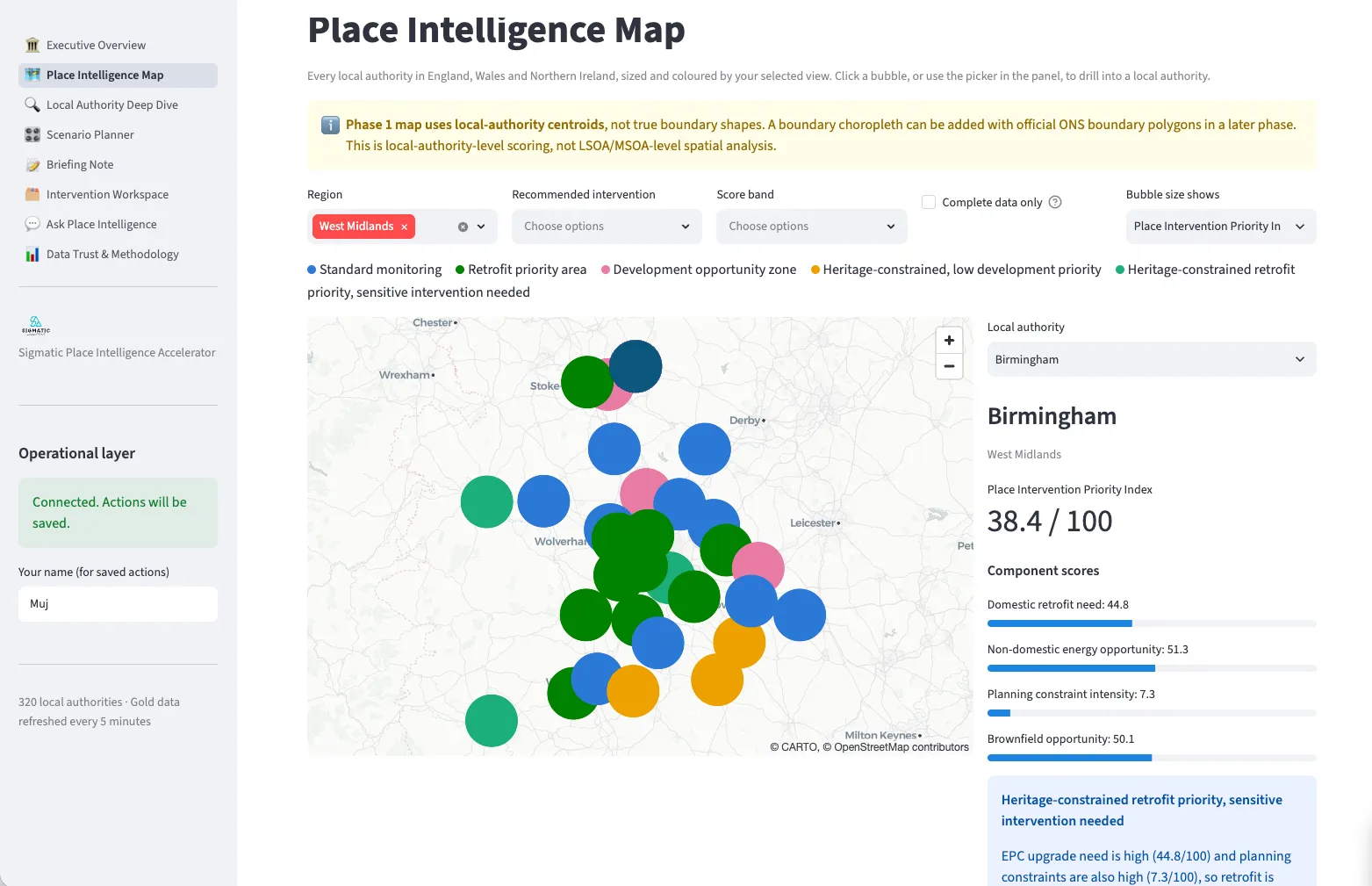Open Place Intelligence Map page
This screenshot has height=886, width=1372.
point(118,75)
